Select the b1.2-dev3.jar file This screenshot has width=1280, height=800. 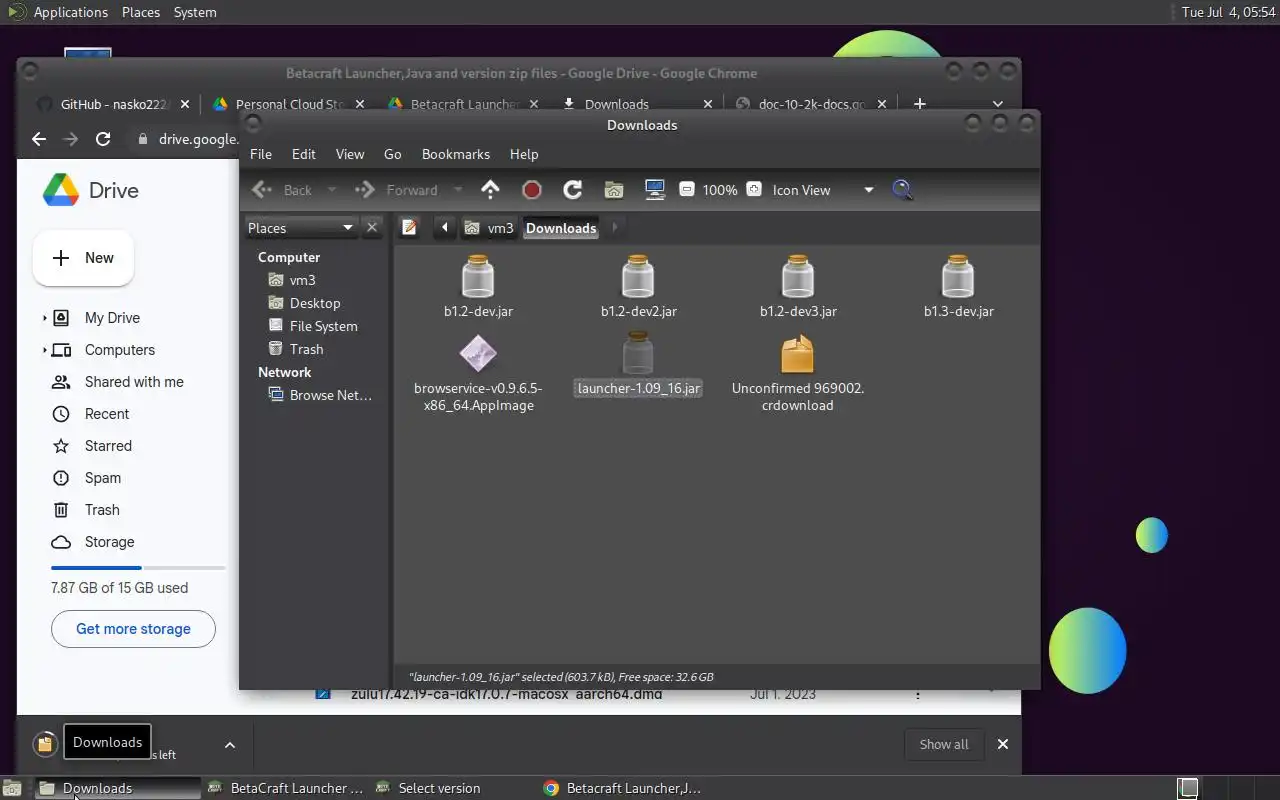[798, 286]
